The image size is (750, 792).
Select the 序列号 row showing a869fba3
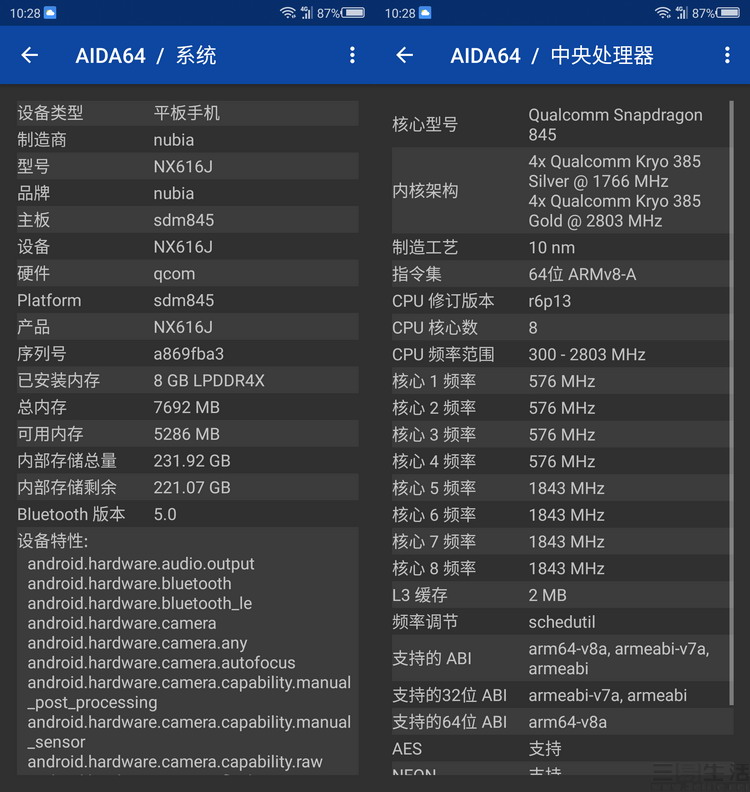click(x=187, y=354)
